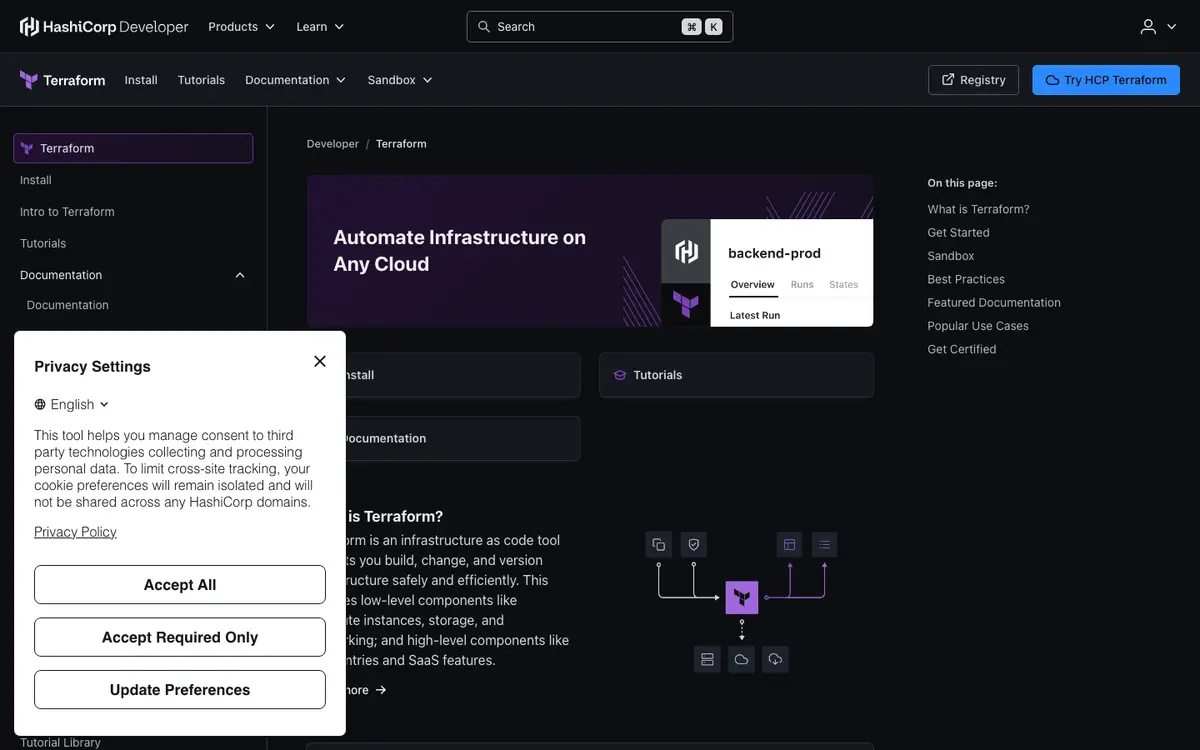Viewport: 1200px width, 750px height.
Task: Open the Documentation sub-item in sidebar
Action: (x=68, y=305)
